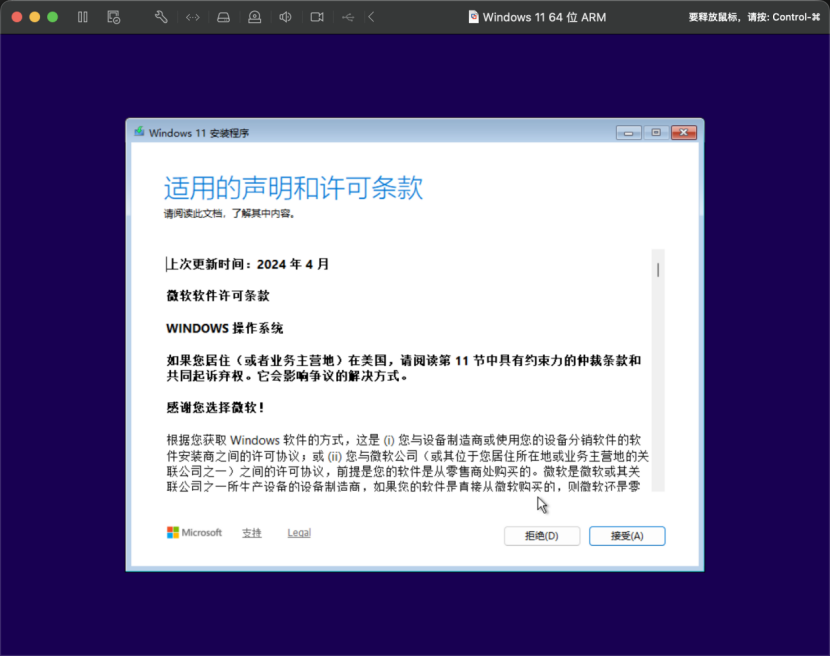This screenshot has height=656, width=830.
Task: Collapse toolbar with left chevron
Action: (372, 17)
